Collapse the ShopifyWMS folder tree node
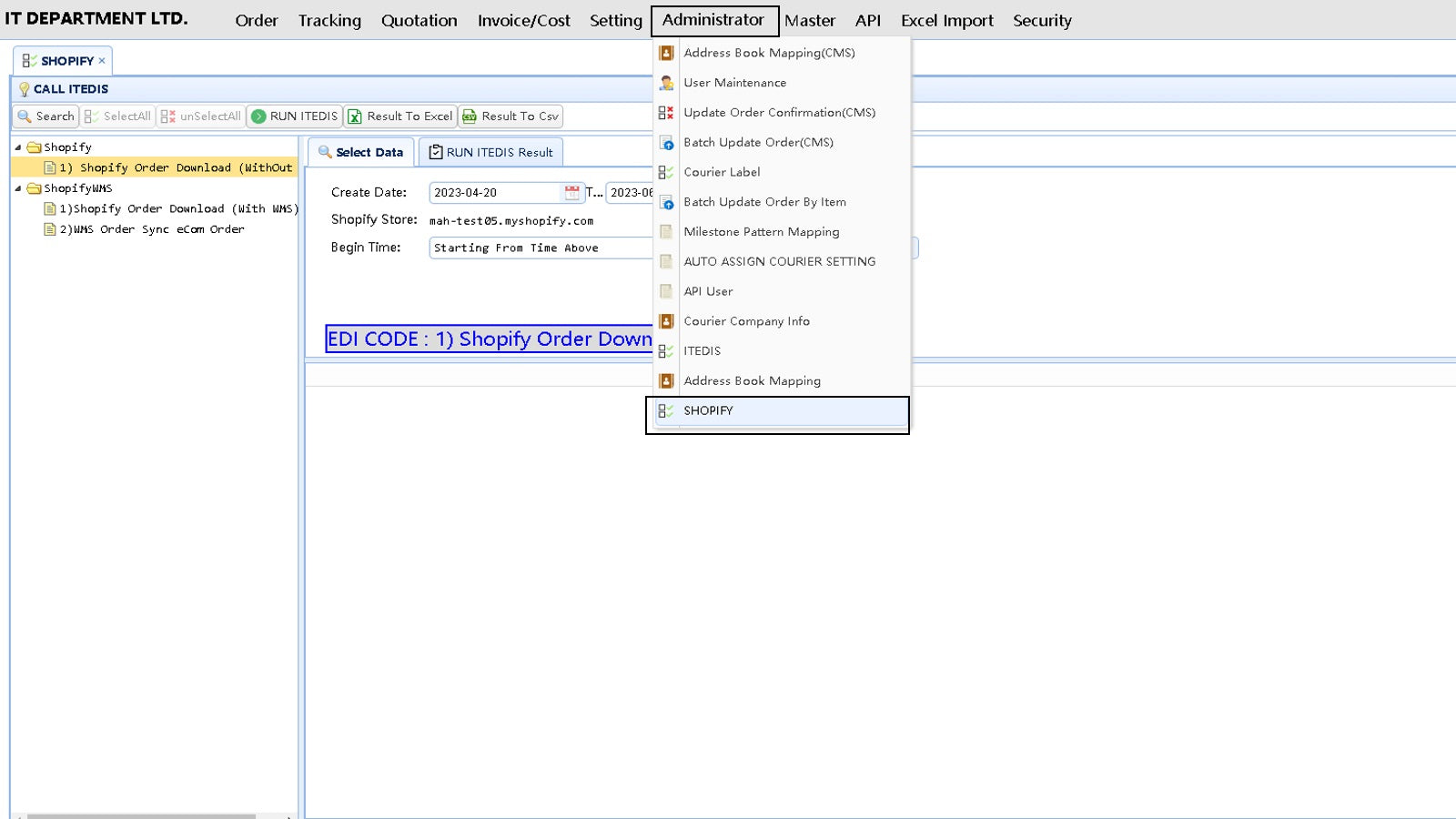This screenshot has height=819, width=1456. (18, 188)
